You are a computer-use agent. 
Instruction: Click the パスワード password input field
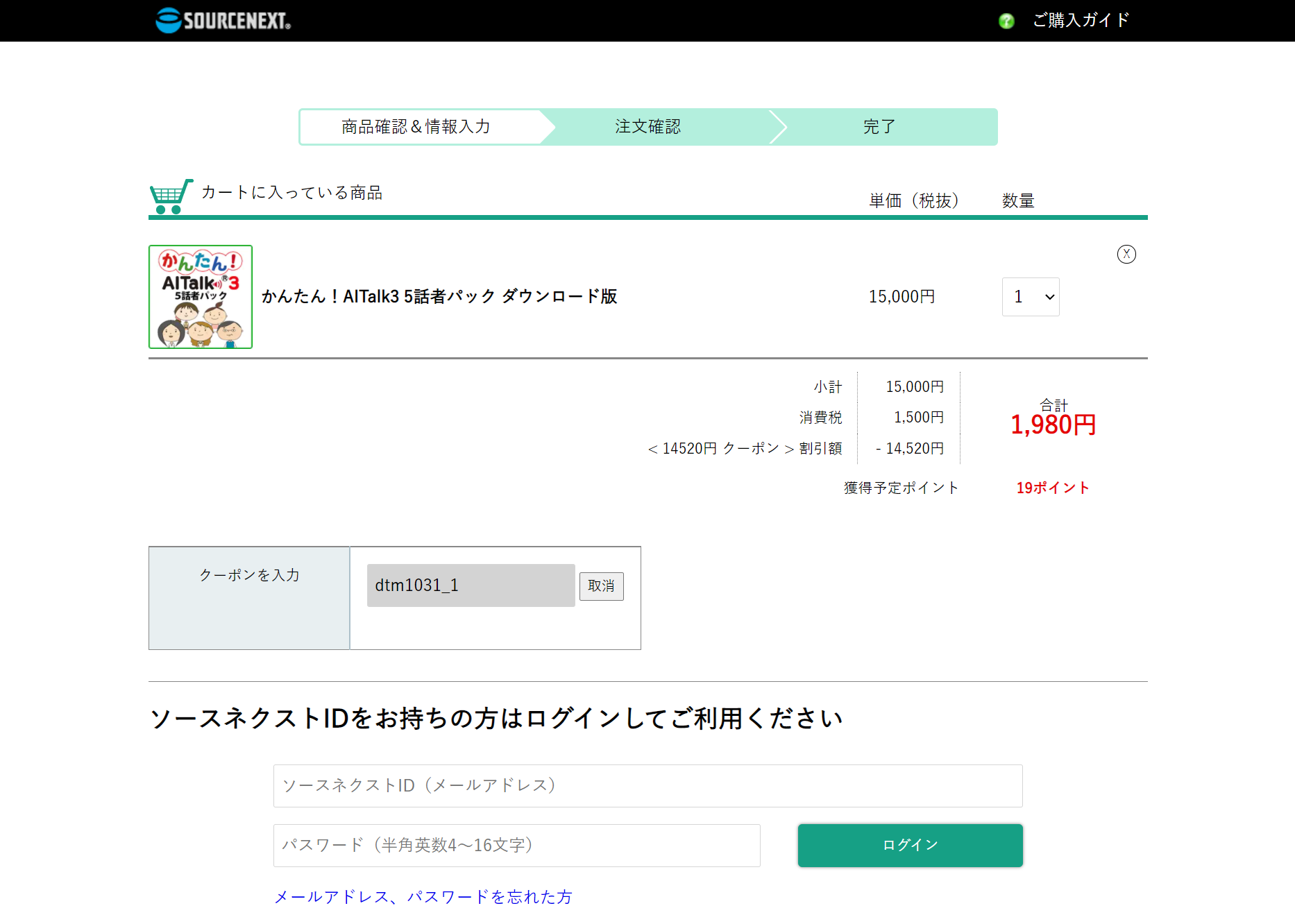517,846
